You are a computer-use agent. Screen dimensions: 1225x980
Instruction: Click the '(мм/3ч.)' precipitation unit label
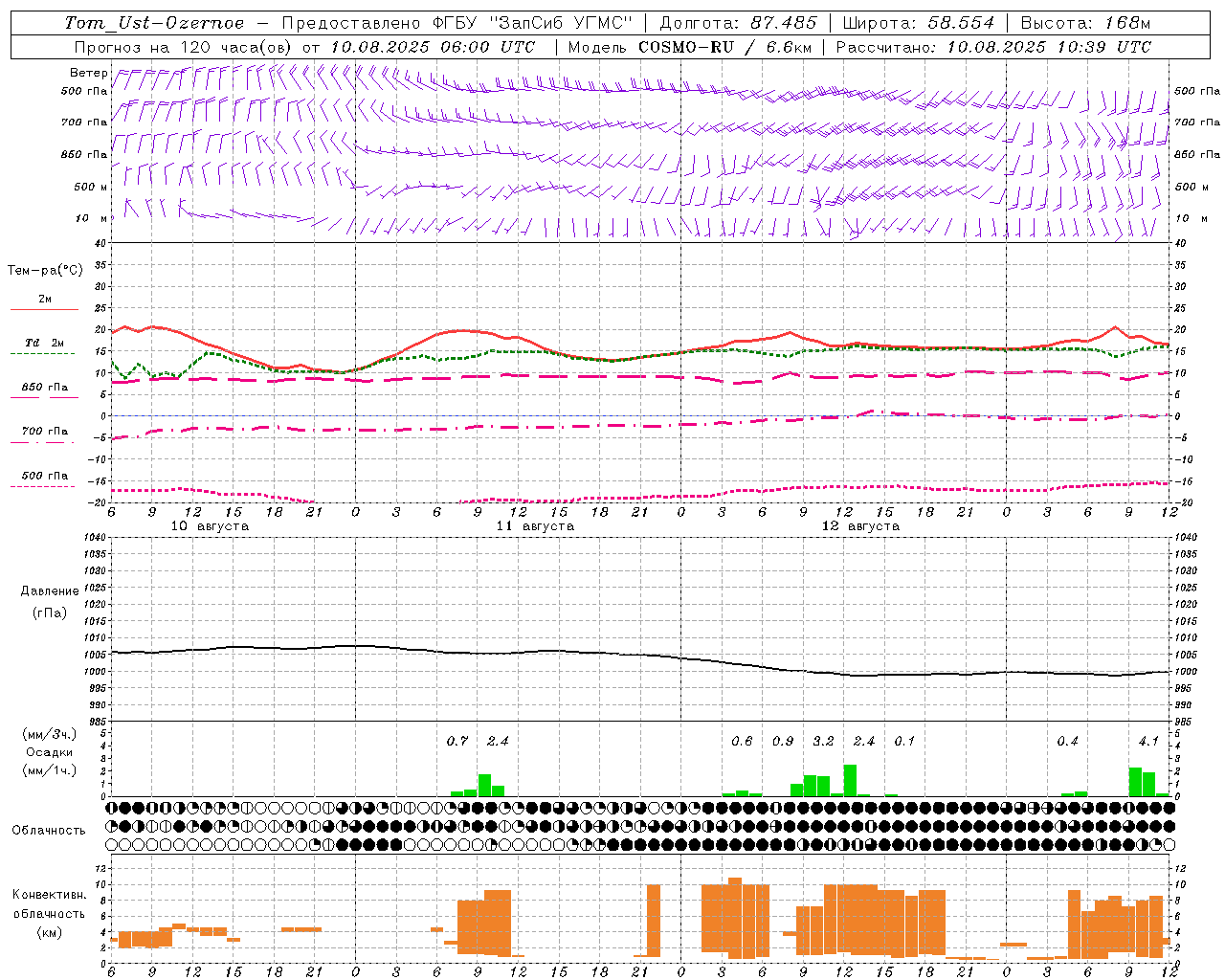(x=50, y=734)
